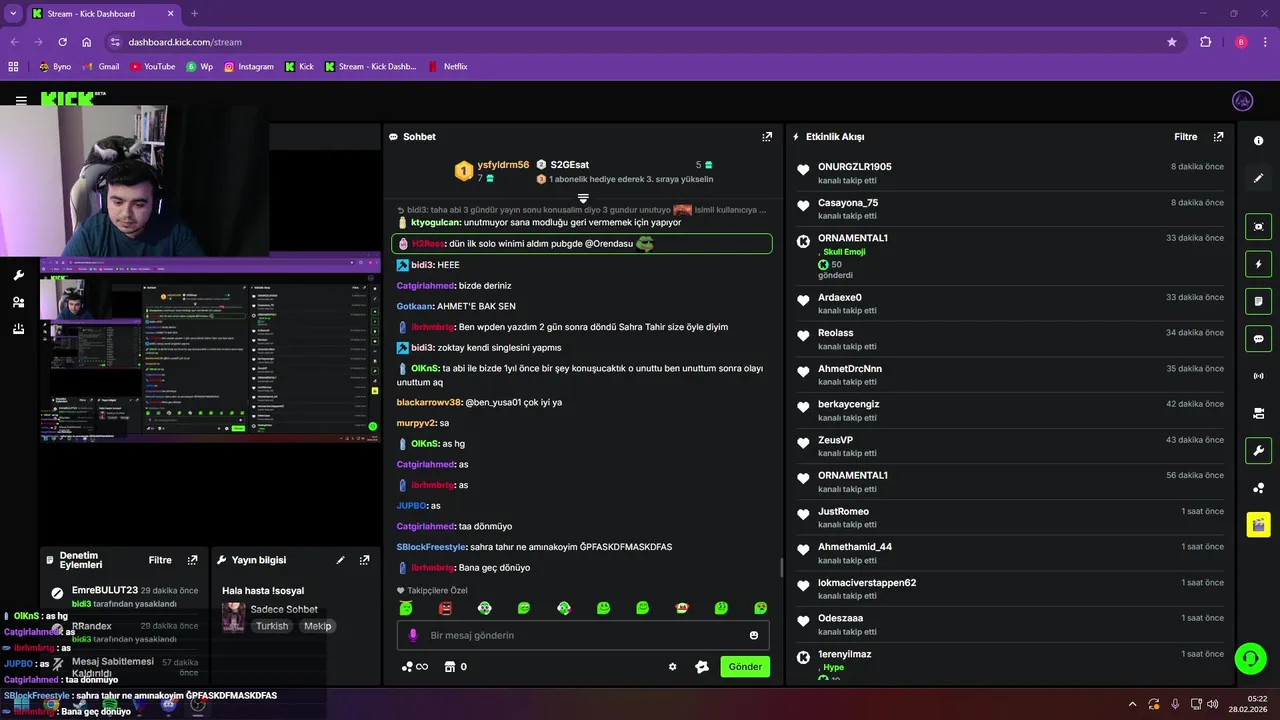Screen dimensions: 1280x720
Task: Open a new browser tab
Action: [x=195, y=14]
